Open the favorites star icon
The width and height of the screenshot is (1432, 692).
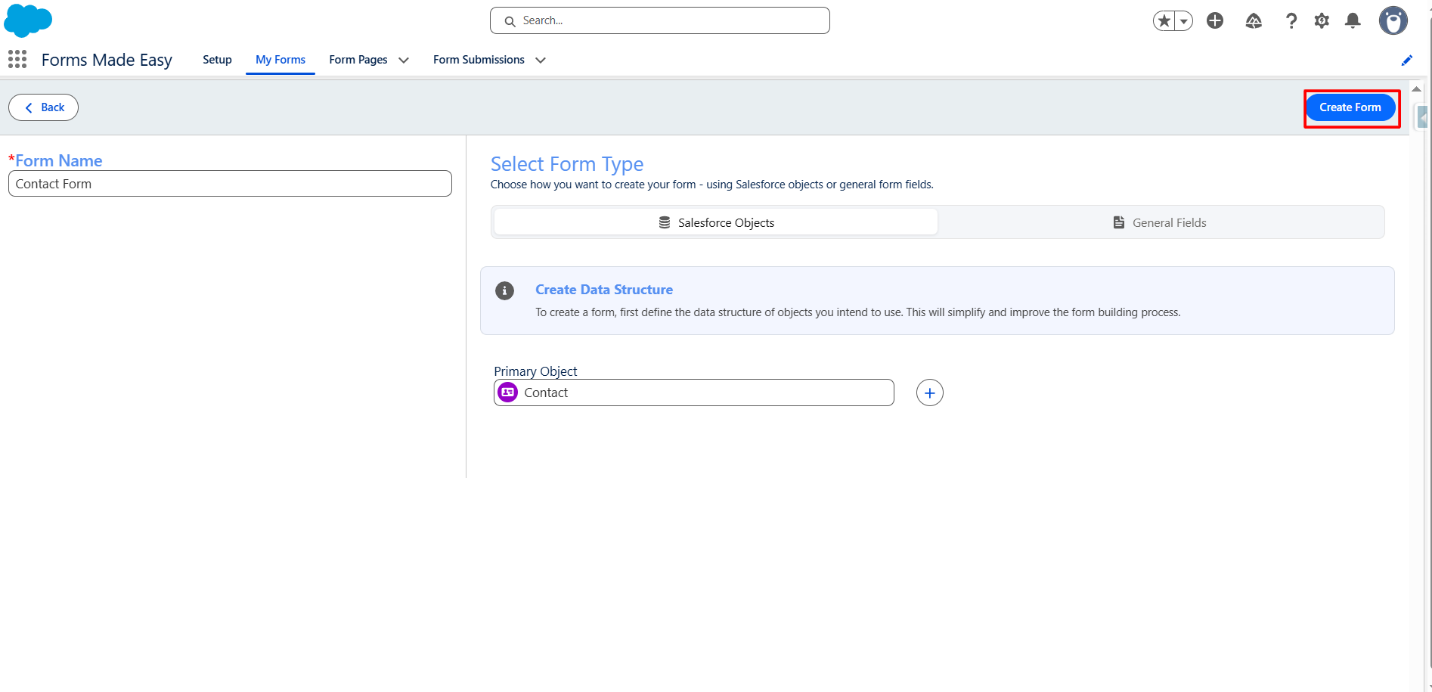pos(1164,21)
